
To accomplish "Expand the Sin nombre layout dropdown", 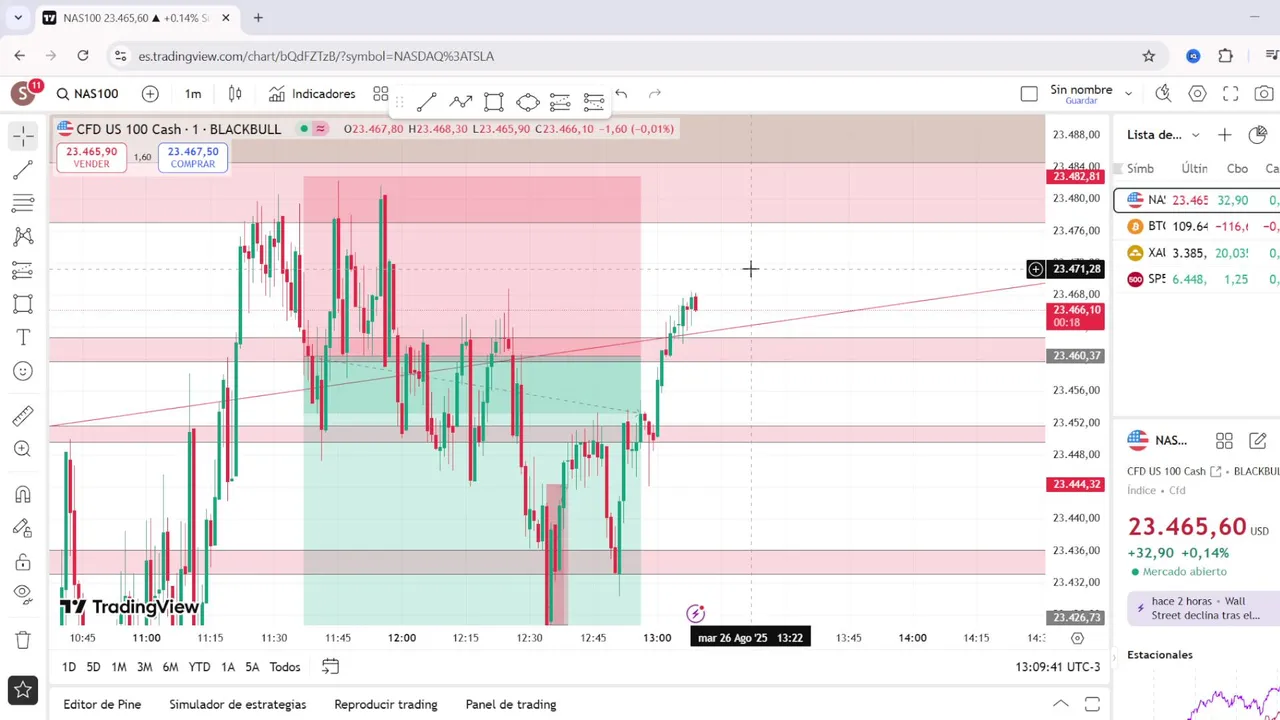I will point(1128,94).
